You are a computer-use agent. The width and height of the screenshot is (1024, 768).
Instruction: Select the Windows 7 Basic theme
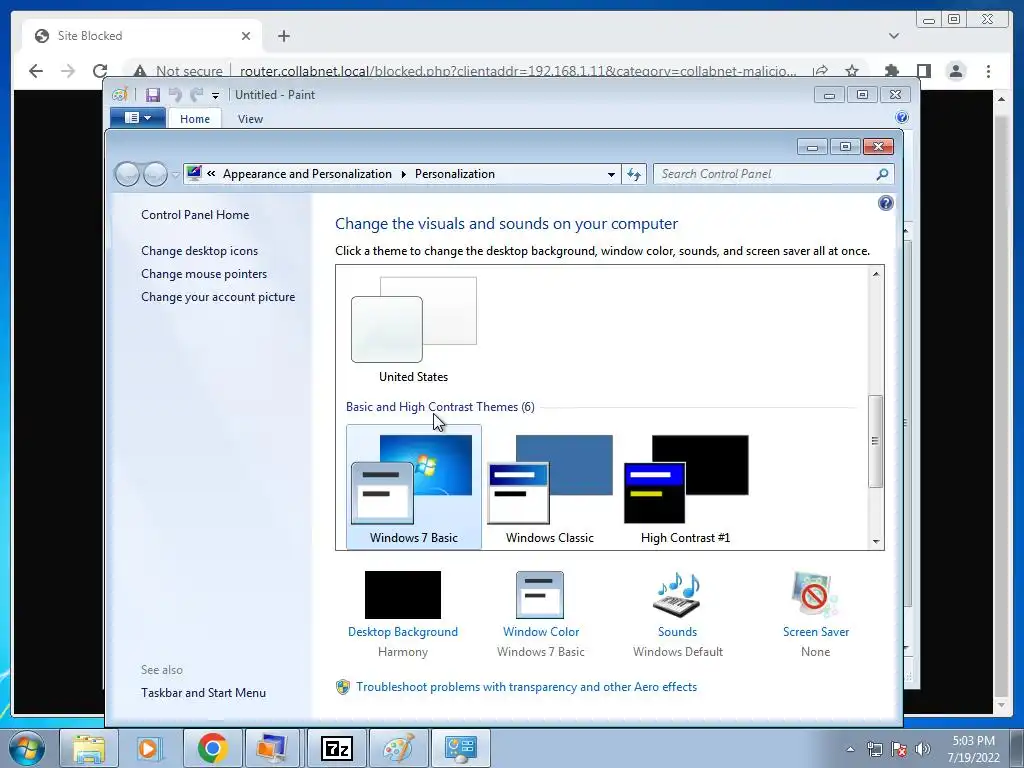click(x=413, y=487)
